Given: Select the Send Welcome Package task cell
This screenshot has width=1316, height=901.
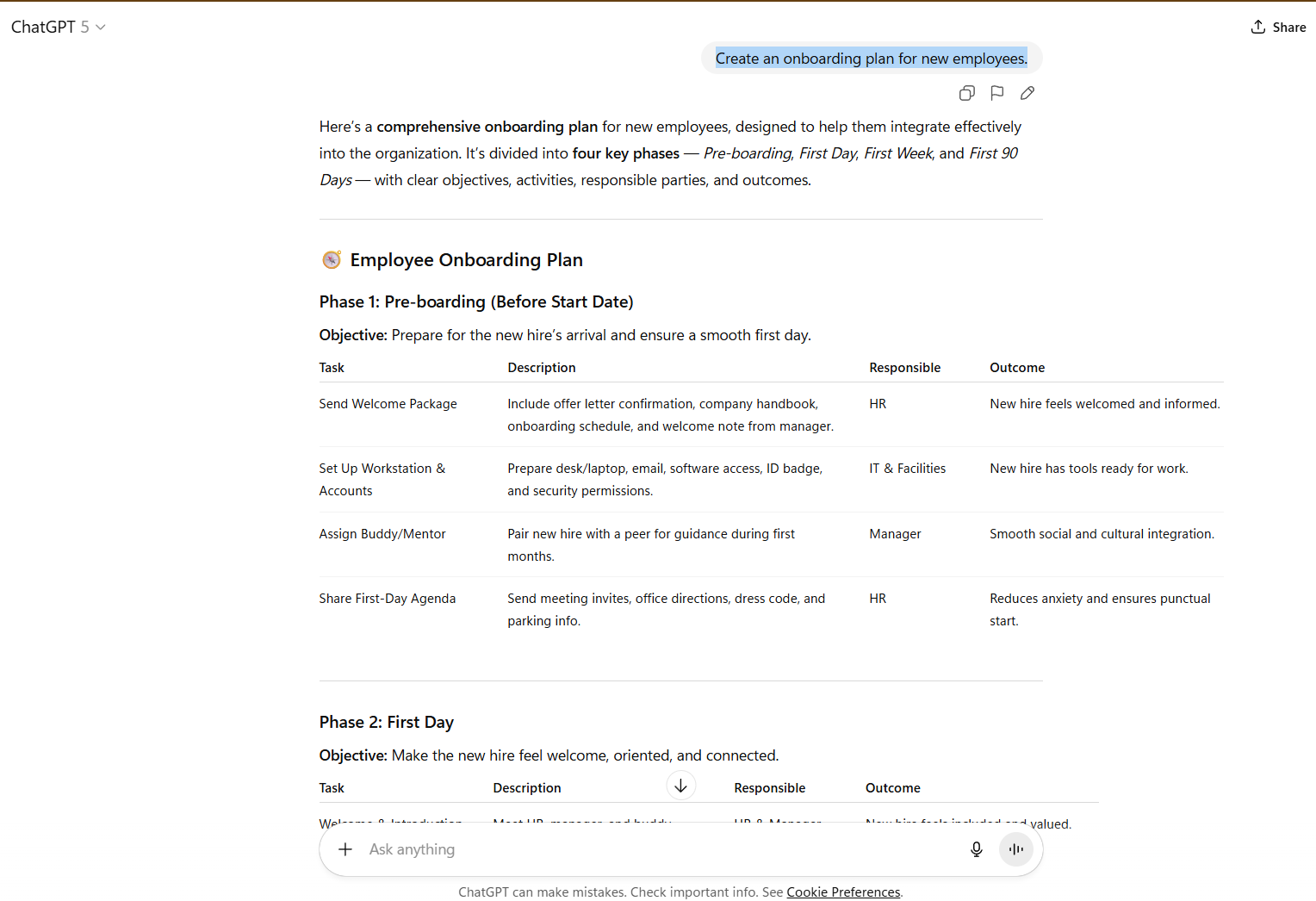Looking at the screenshot, I should pos(388,404).
